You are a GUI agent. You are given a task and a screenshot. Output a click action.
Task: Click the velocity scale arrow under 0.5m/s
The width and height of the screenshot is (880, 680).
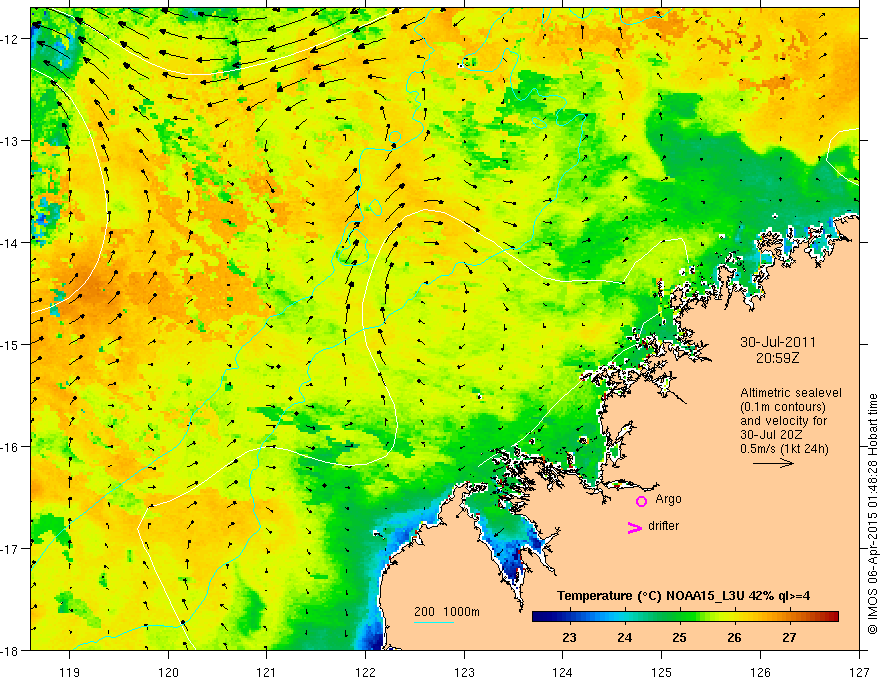coord(773,463)
